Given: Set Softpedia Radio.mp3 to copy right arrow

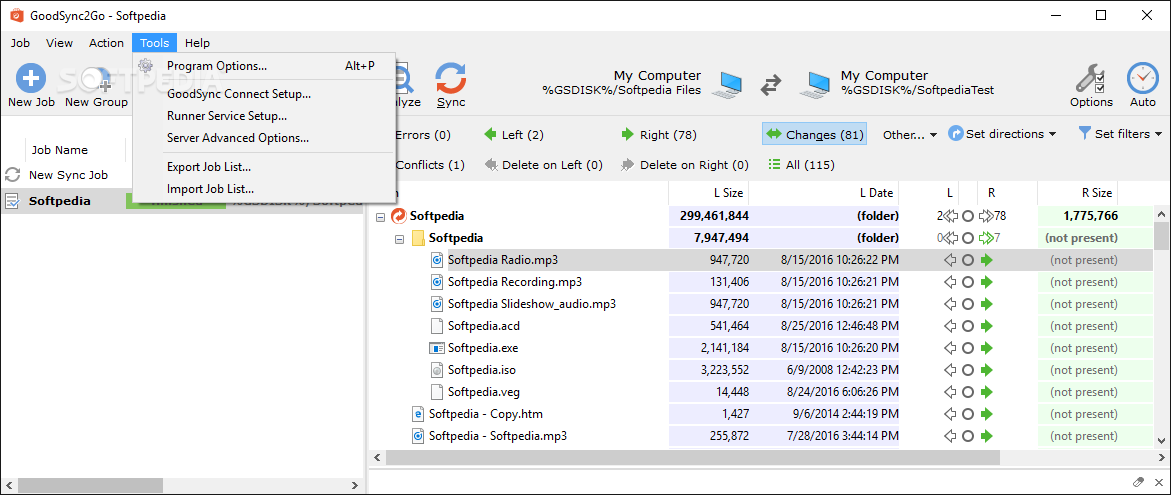Looking at the screenshot, I should click(x=987, y=261).
